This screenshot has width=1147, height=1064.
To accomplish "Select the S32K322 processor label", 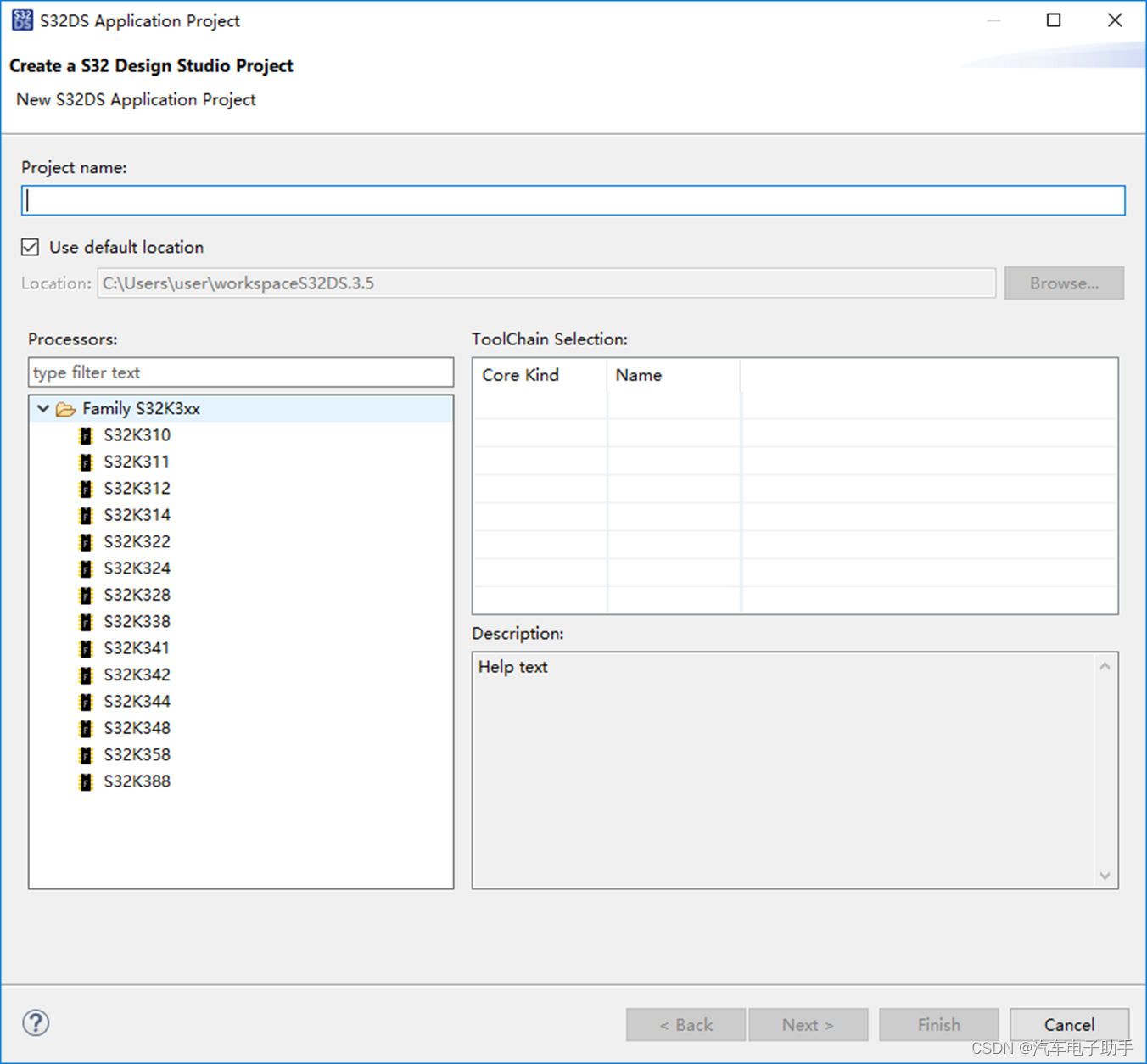I will pyautogui.click(x=137, y=541).
